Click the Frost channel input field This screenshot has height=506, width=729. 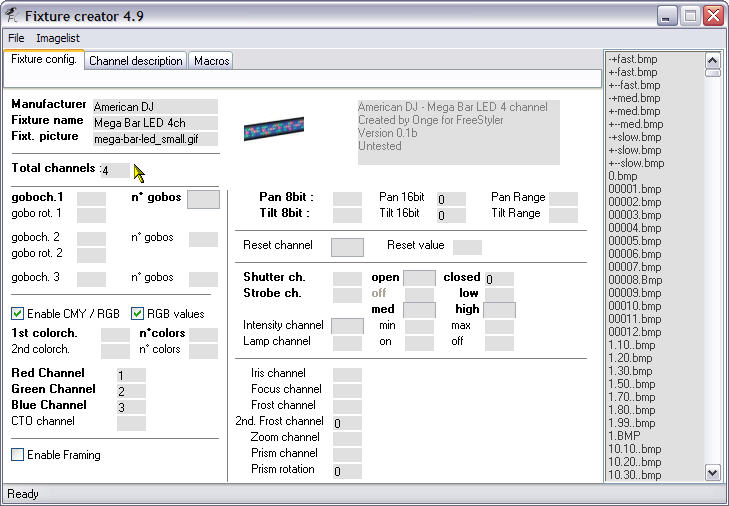tap(347, 407)
